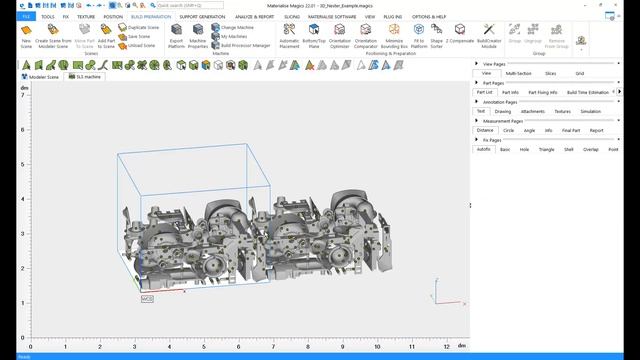Open View Pages options dot
640x360 pixels.
point(619,64)
